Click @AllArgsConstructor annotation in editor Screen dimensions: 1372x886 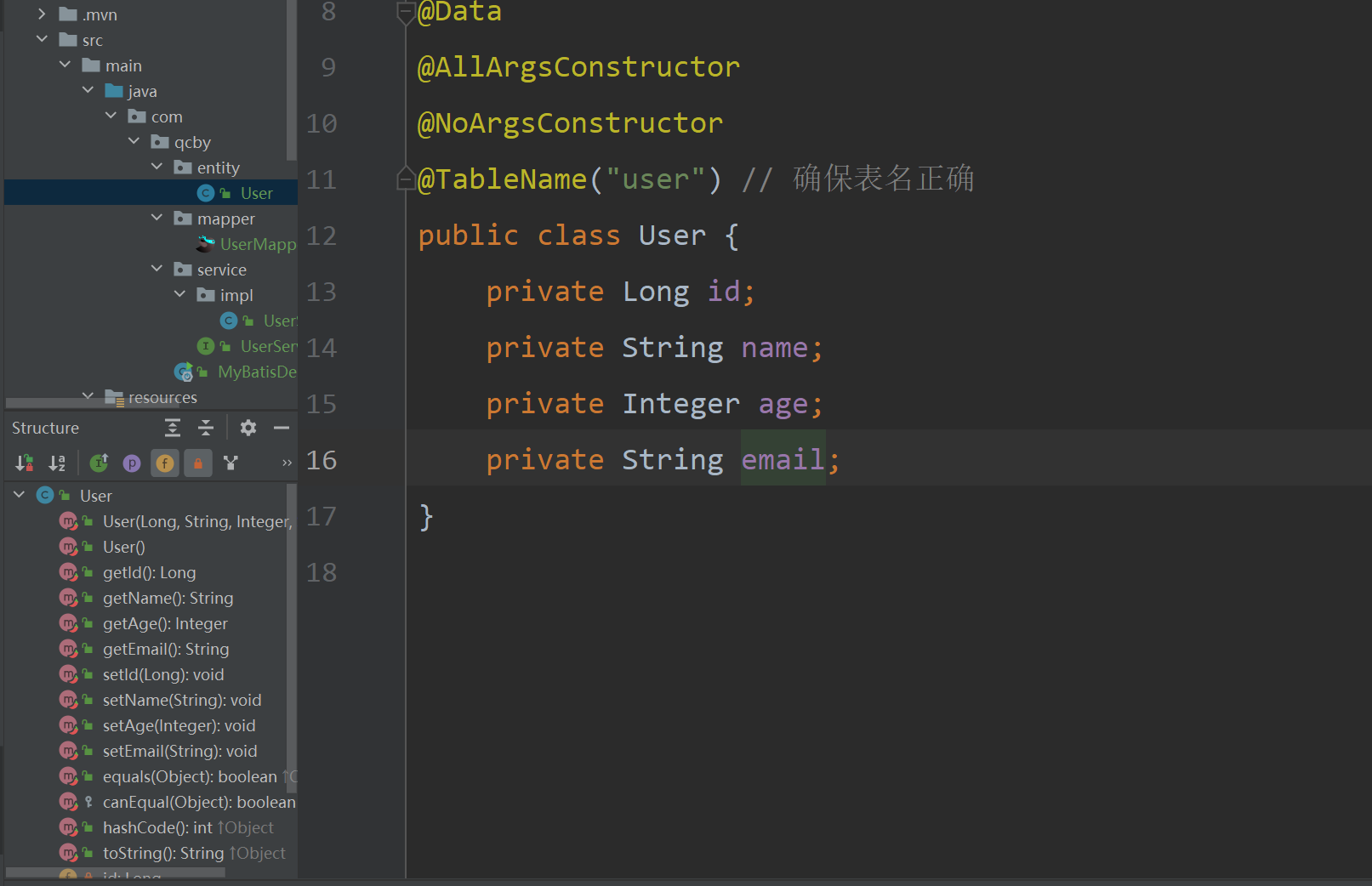[578, 66]
